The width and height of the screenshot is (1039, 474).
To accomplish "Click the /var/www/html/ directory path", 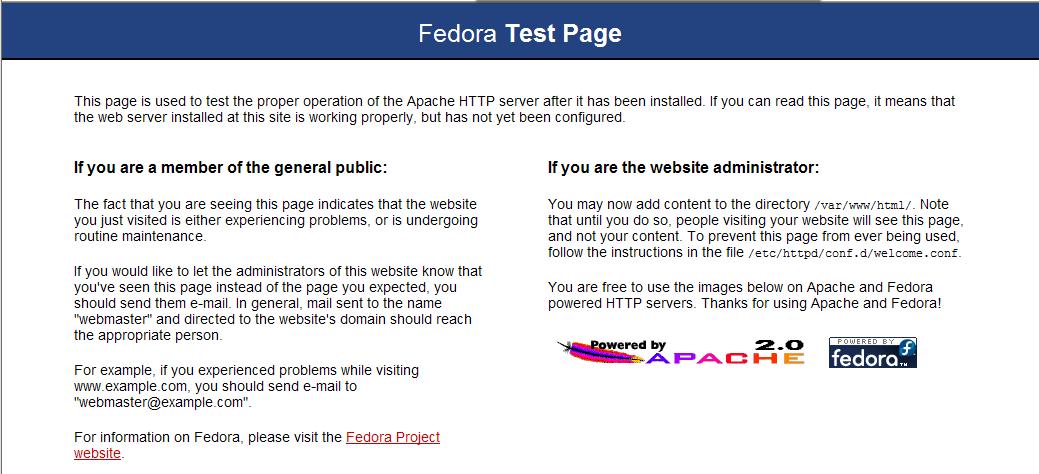I will click(867, 204).
